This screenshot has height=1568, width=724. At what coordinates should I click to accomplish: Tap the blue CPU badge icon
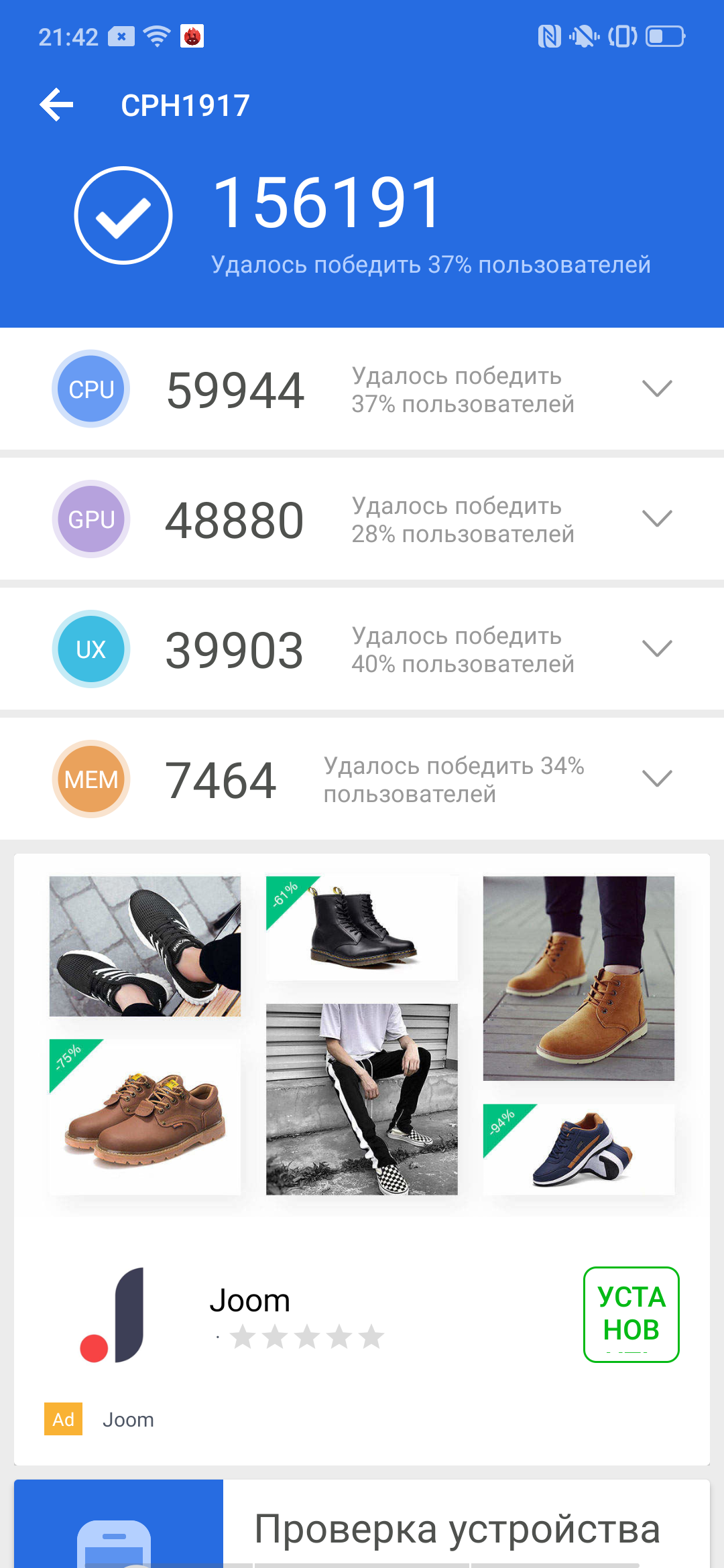91,389
